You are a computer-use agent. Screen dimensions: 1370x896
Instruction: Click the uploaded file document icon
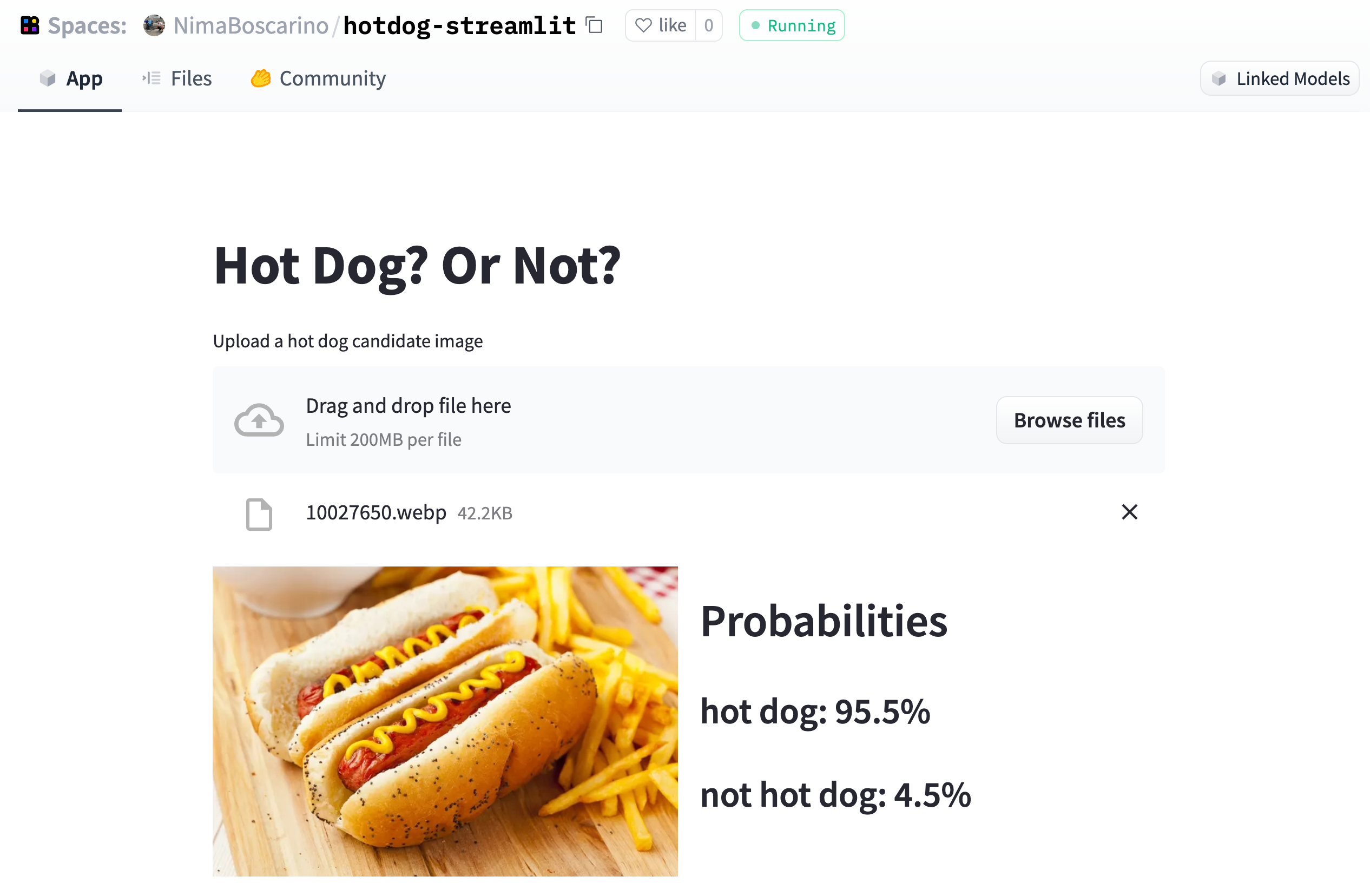(x=259, y=513)
